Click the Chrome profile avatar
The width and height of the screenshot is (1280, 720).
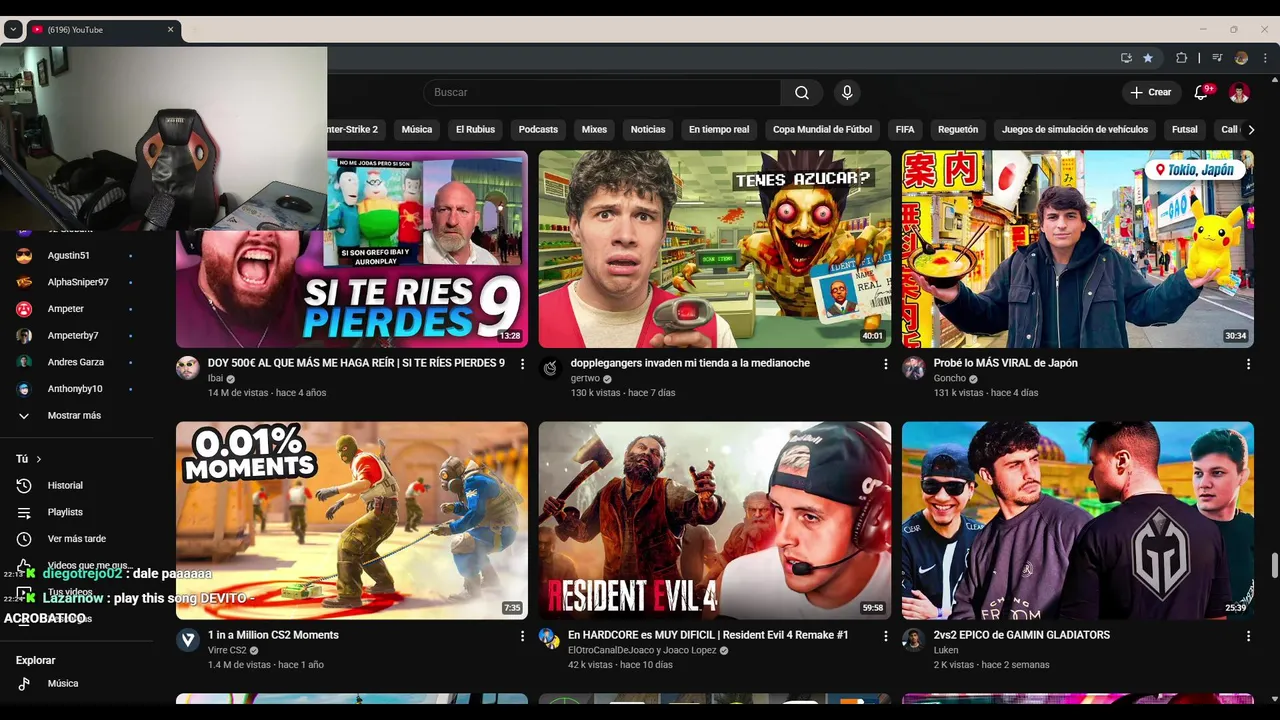[x=1241, y=58]
